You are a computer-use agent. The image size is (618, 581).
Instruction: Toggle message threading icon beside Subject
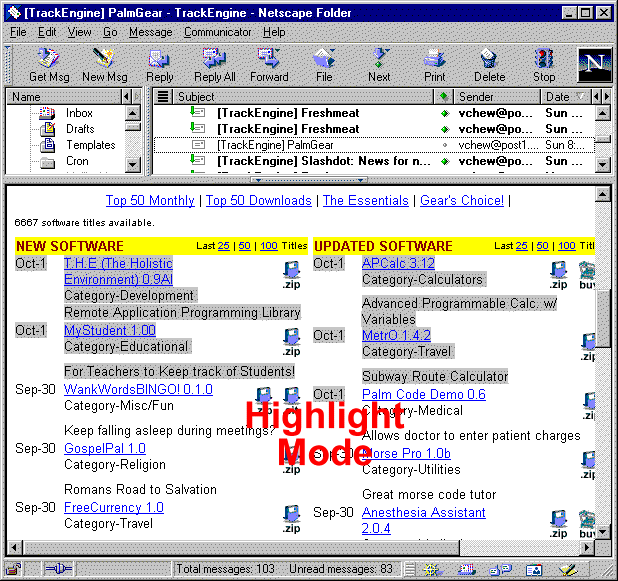click(x=163, y=97)
